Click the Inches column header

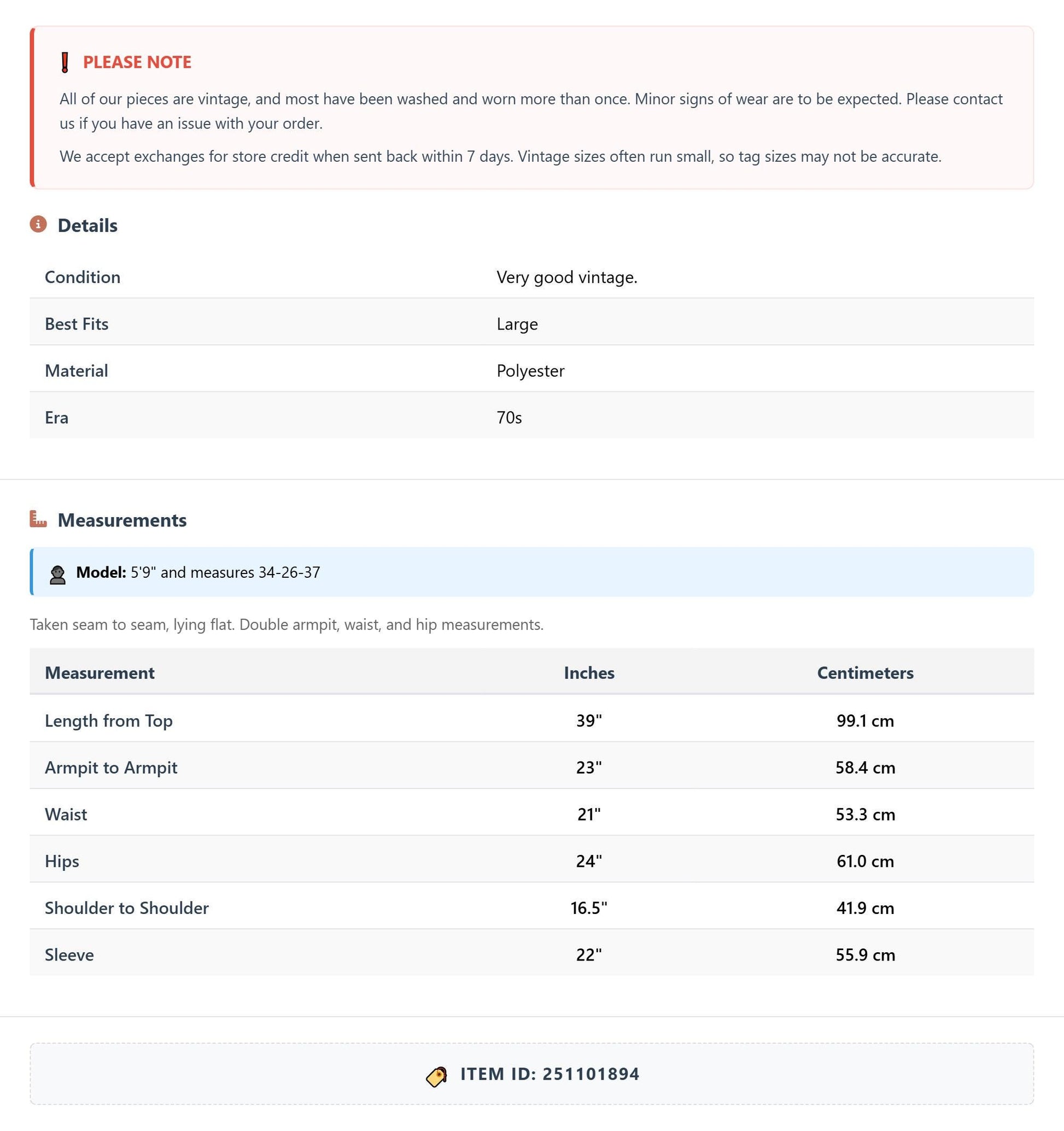(x=589, y=672)
